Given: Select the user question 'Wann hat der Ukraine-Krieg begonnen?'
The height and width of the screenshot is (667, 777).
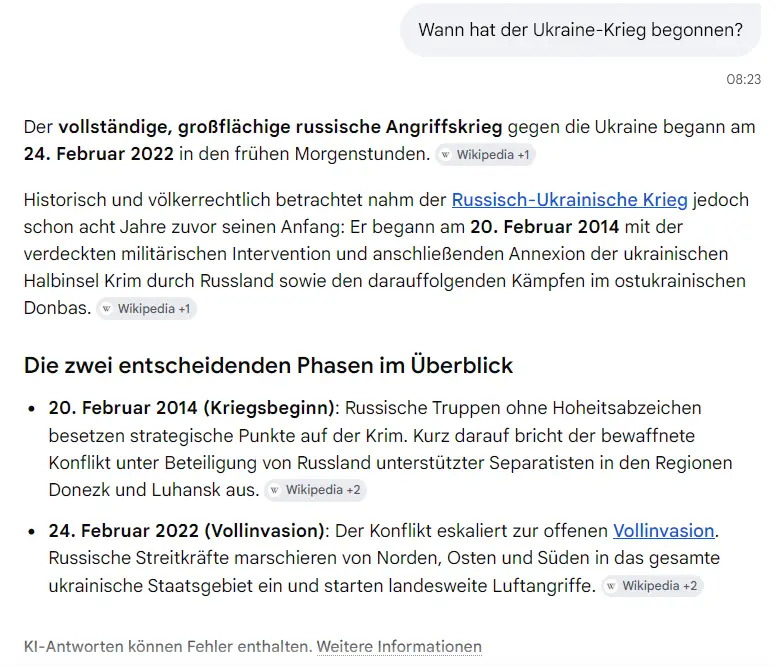Looking at the screenshot, I should click(x=580, y=30).
